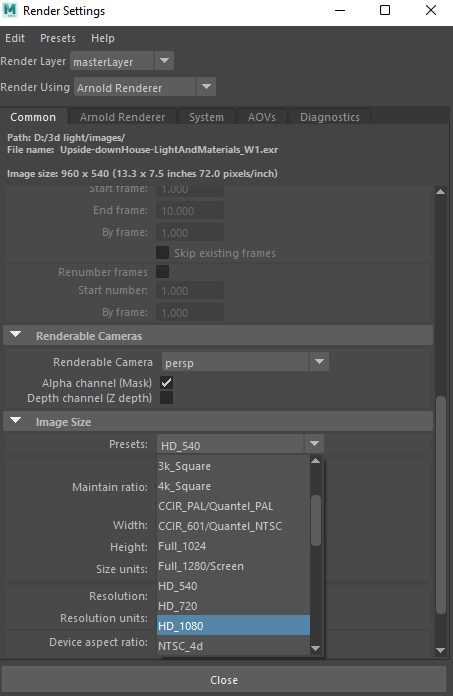This screenshot has width=453, height=696.
Task: Click the main panel scroll-up arrow
Action: point(440,192)
